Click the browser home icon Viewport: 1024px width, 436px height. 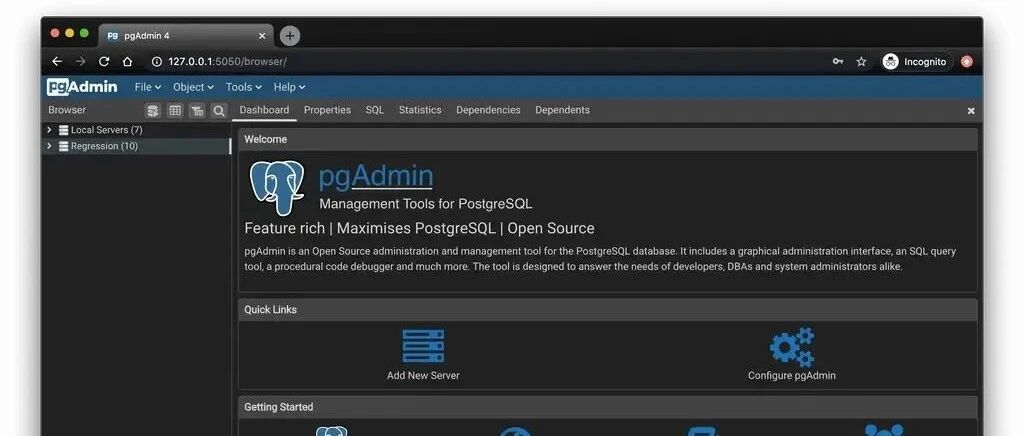tap(127, 61)
